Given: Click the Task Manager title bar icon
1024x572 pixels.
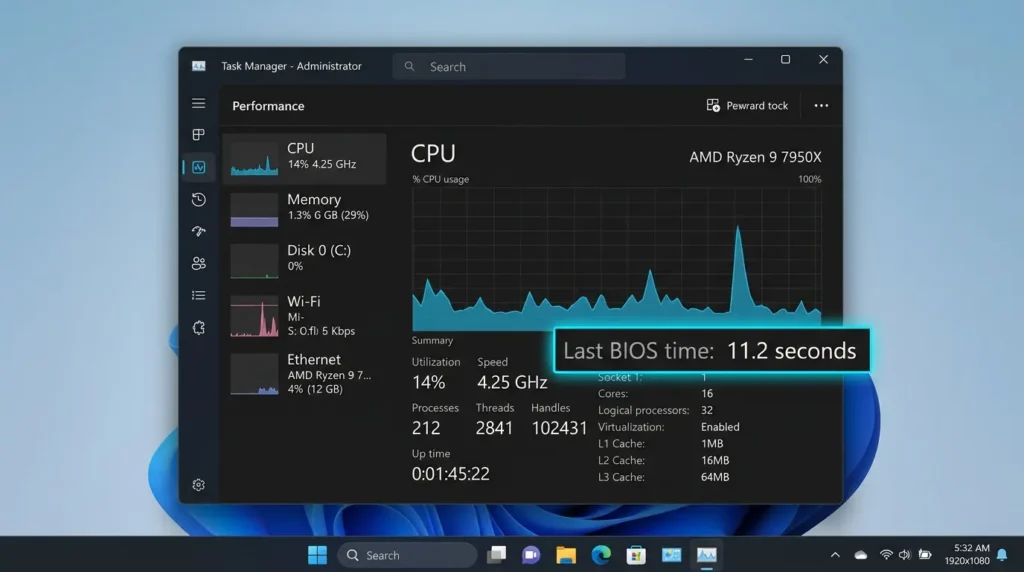Looking at the screenshot, I should tap(199, 66).
